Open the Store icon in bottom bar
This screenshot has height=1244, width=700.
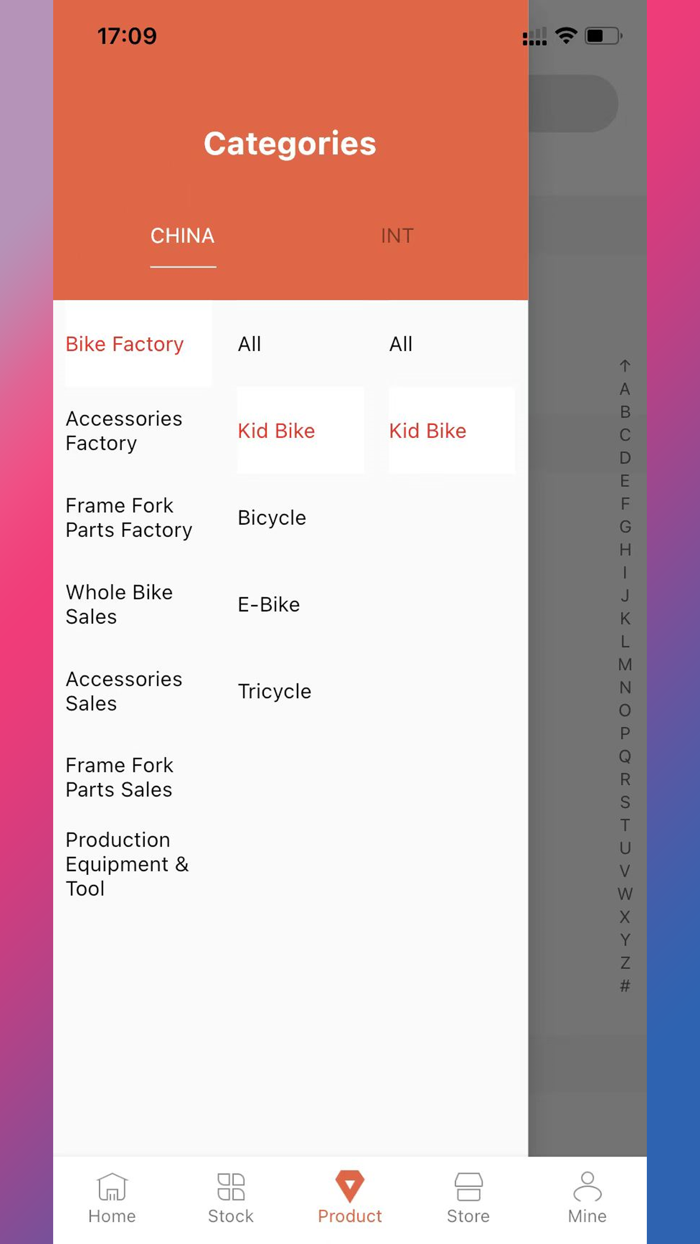point(468,1196)
